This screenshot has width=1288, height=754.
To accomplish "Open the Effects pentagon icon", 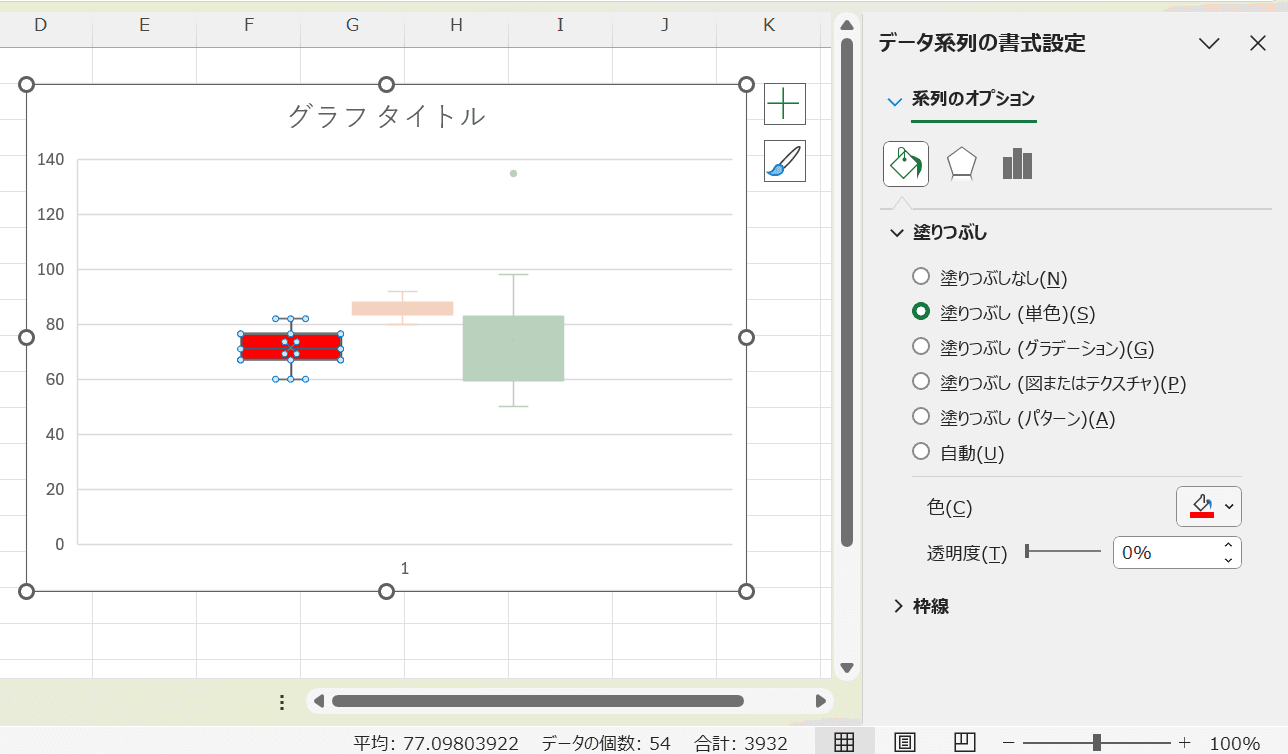I will click(x=961, y=163).
